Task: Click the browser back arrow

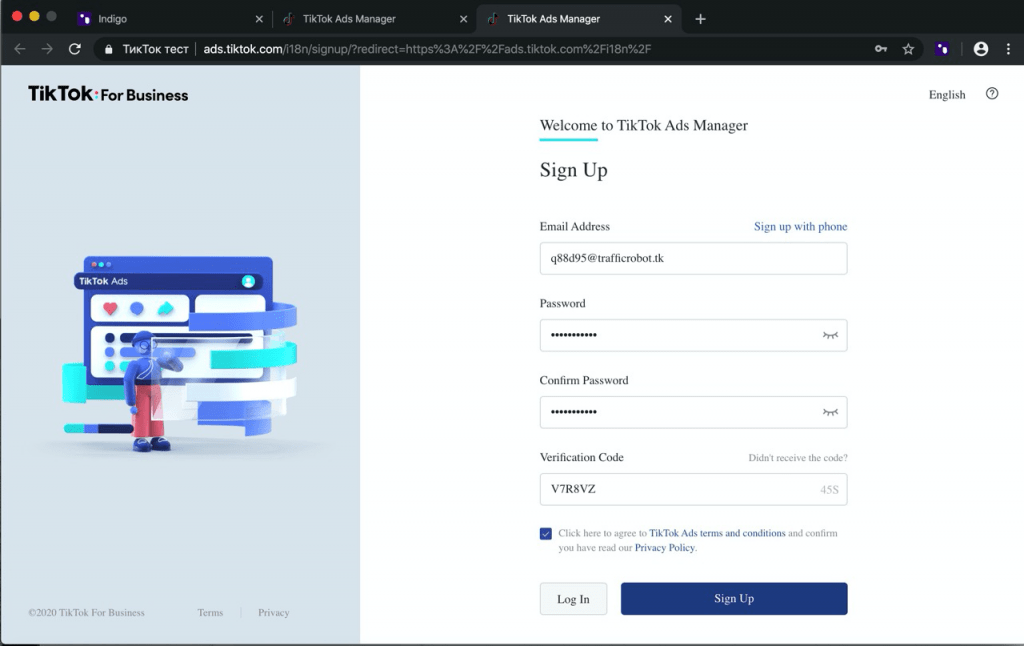Action: (20, 48)
